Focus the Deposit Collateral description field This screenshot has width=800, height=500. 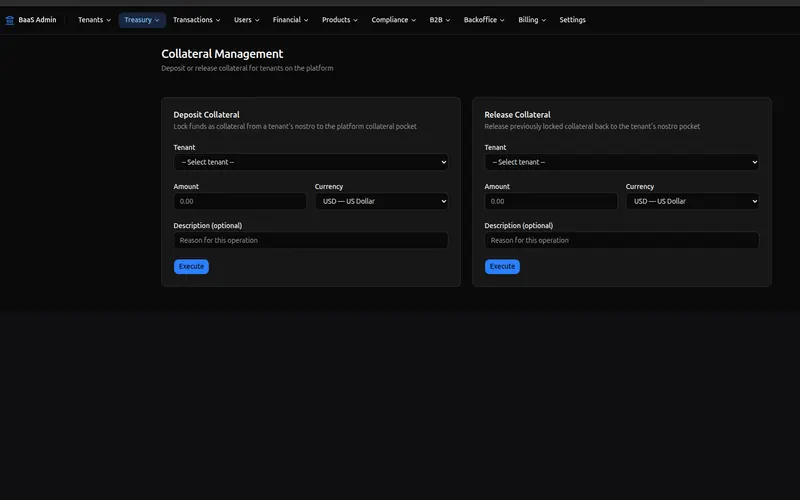311,240
